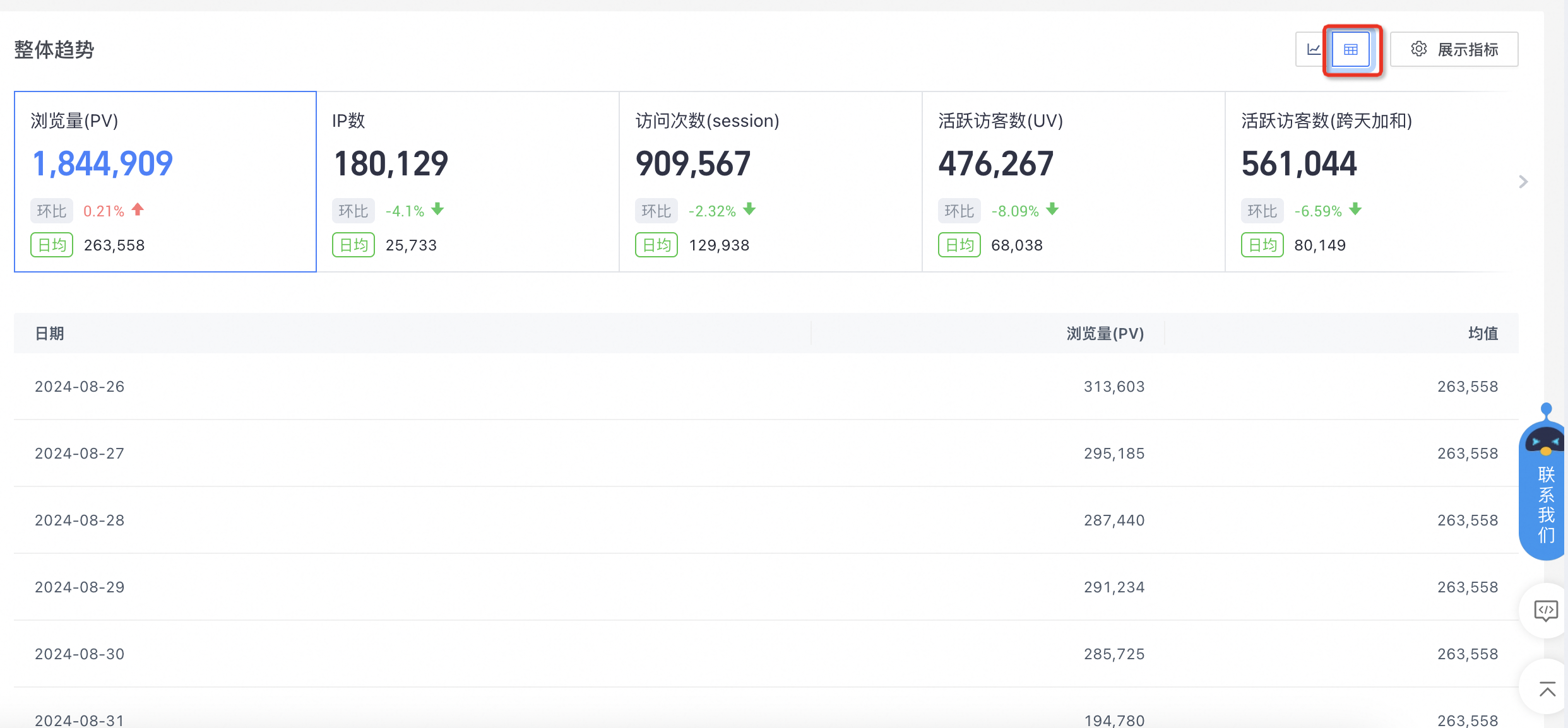Click the 环比 label beside -4.1%
1568x728 pixels.
(x=353, y=211)
